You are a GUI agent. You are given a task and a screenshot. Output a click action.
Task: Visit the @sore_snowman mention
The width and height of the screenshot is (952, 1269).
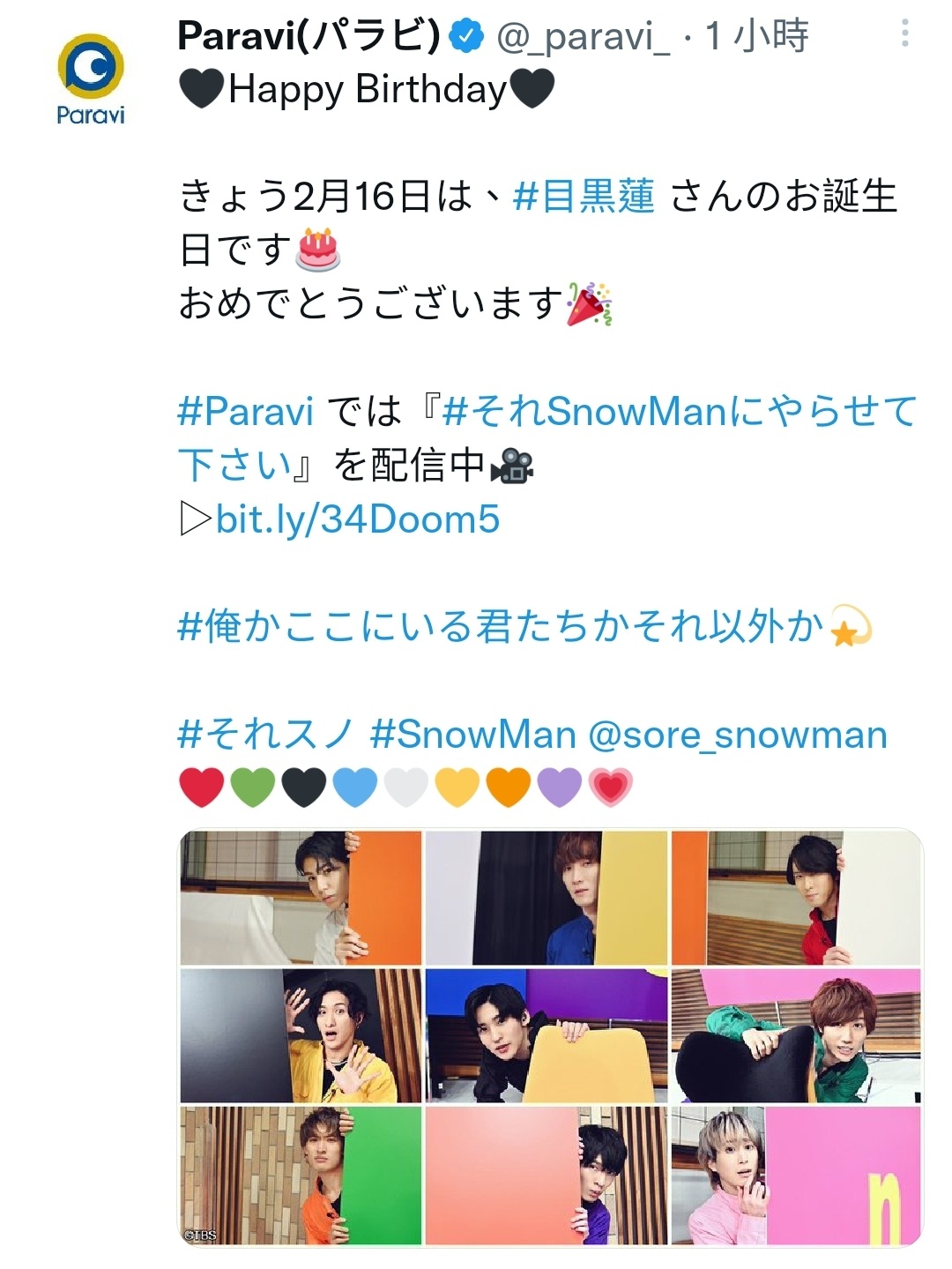click(737, 735)
